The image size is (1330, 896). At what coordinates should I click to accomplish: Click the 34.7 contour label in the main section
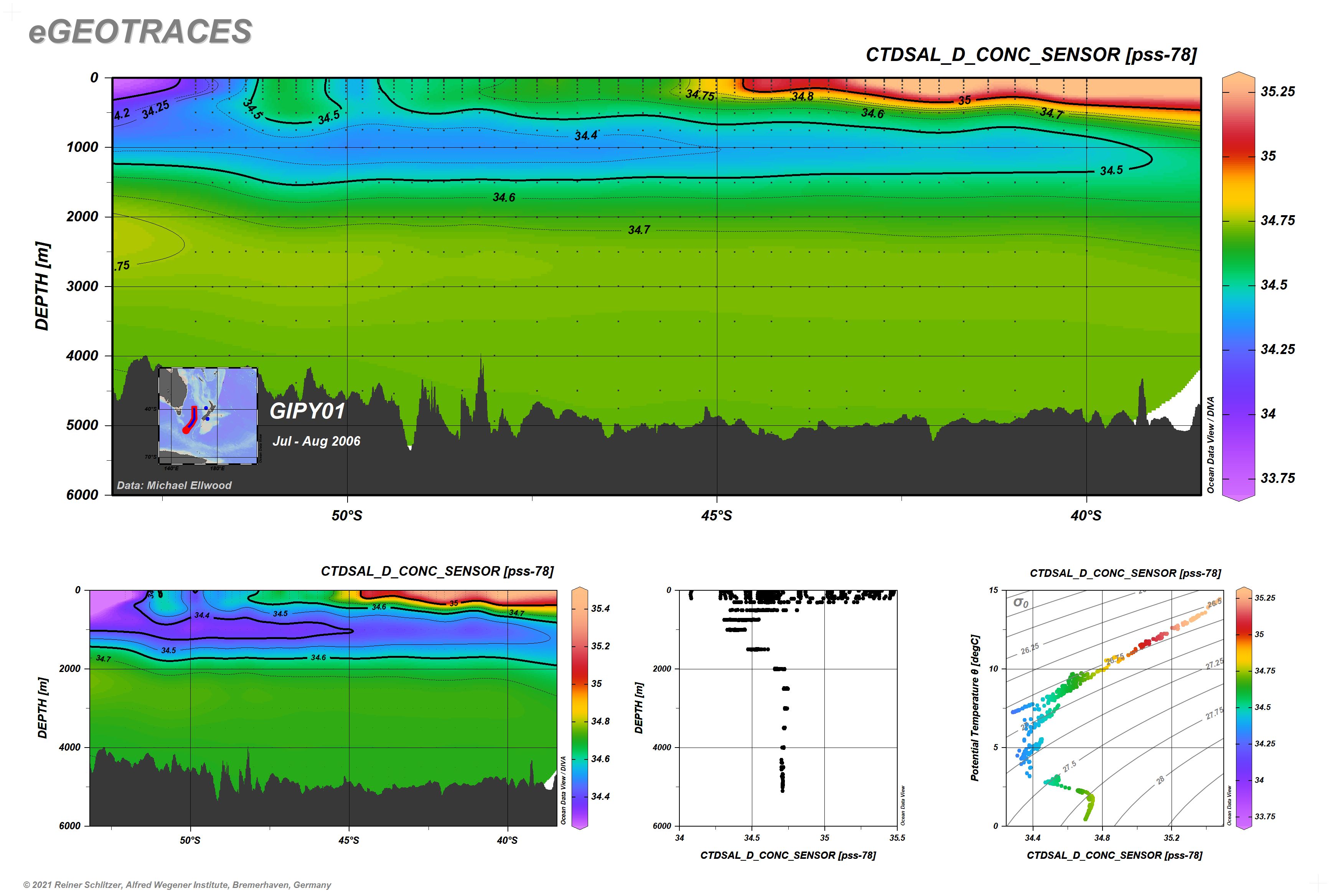click(638, 230)
